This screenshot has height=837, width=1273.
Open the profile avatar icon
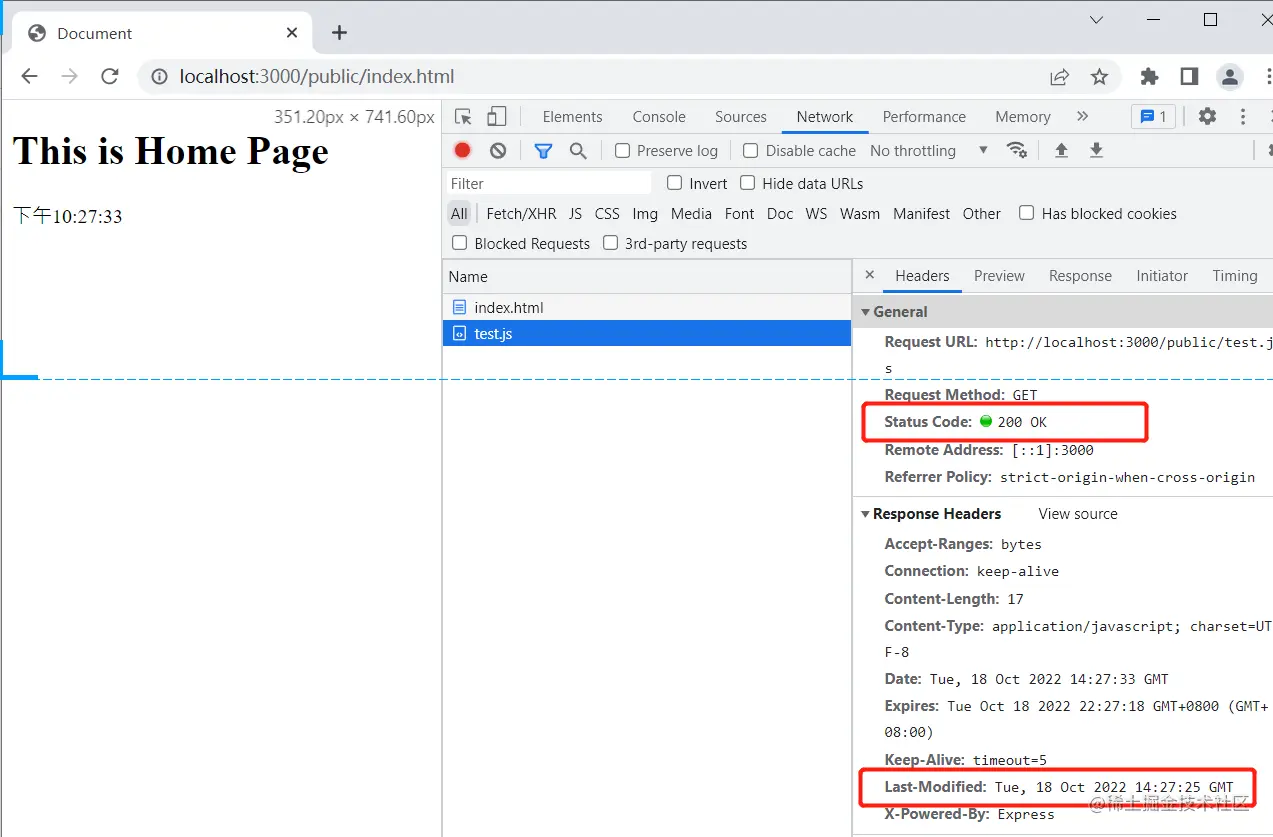(1229, 77)
